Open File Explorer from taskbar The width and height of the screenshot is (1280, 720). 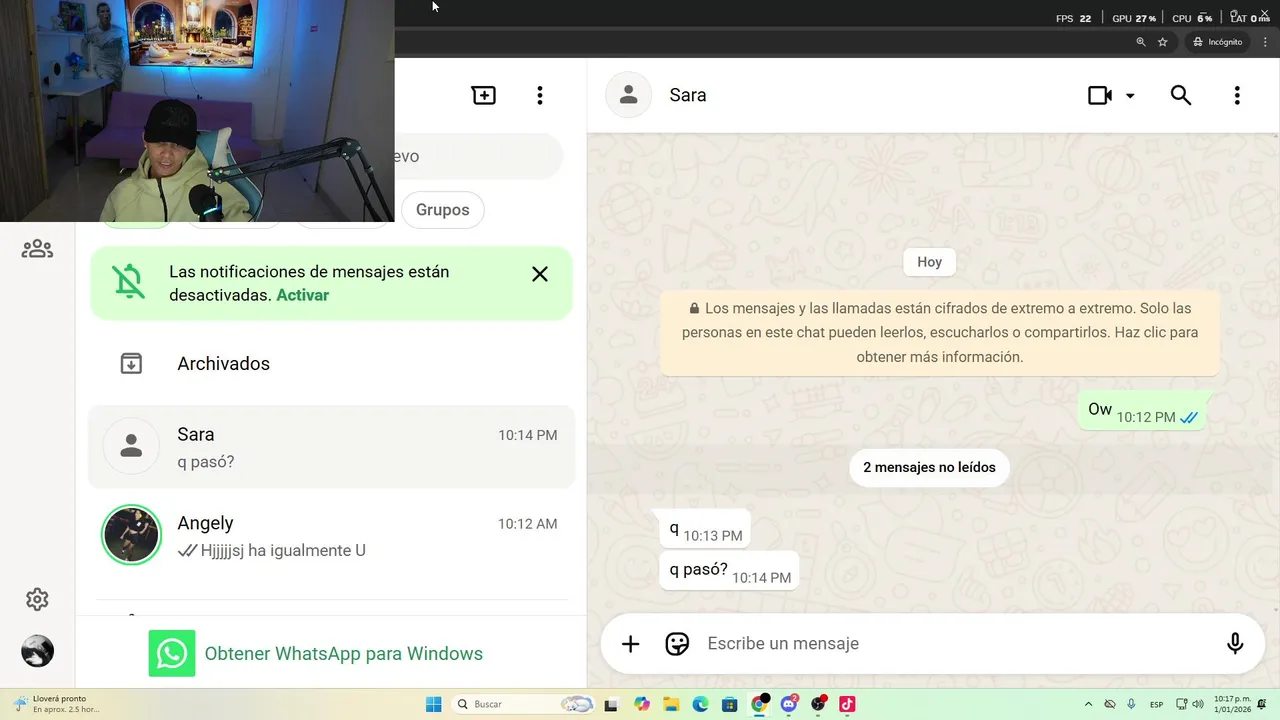(x=671, y=704)
